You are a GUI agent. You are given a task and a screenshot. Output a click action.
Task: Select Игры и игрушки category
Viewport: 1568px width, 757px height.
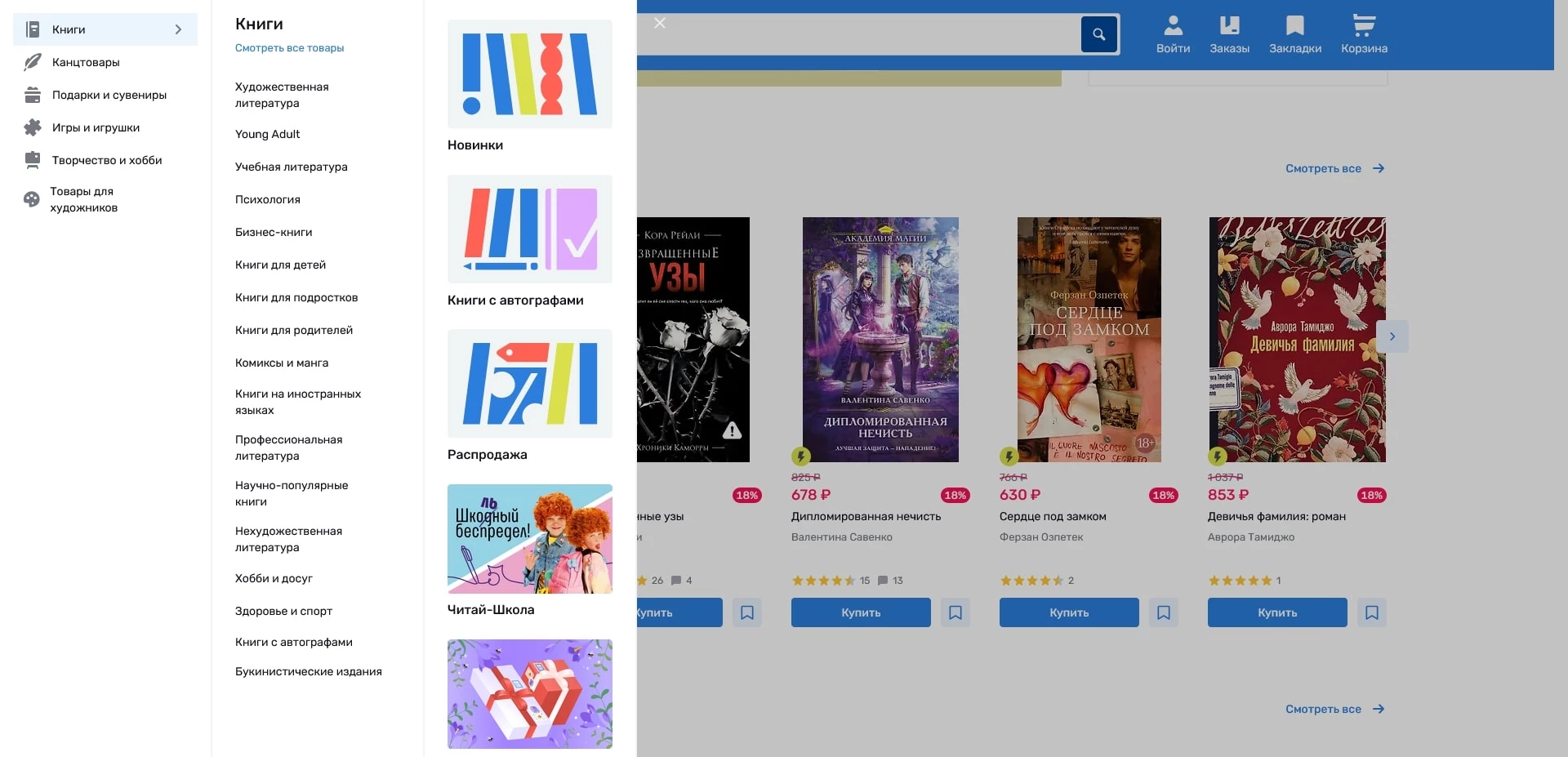pos(96,127)
